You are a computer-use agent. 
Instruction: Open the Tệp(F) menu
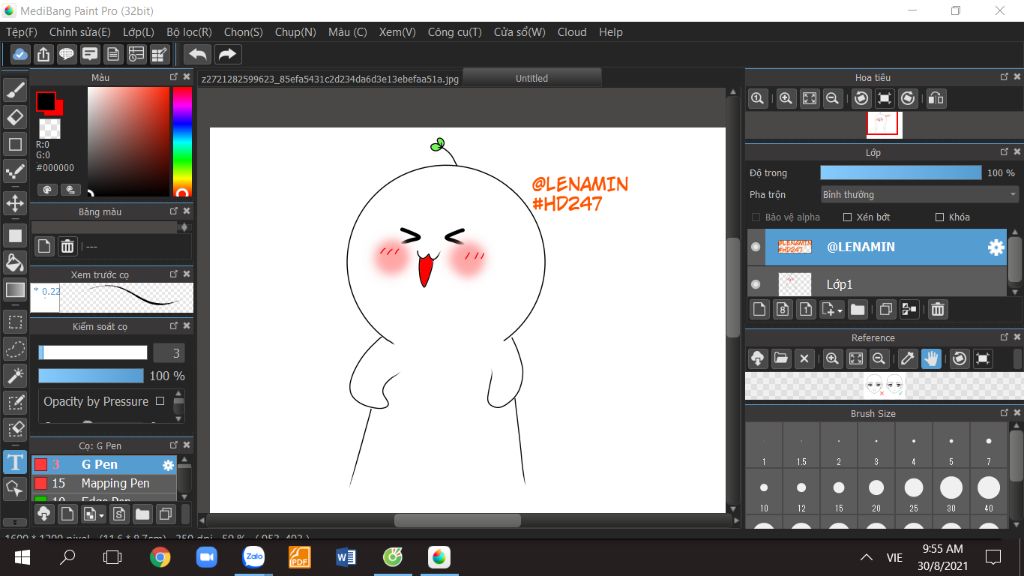pyautogui.click(x=22, y=32)
